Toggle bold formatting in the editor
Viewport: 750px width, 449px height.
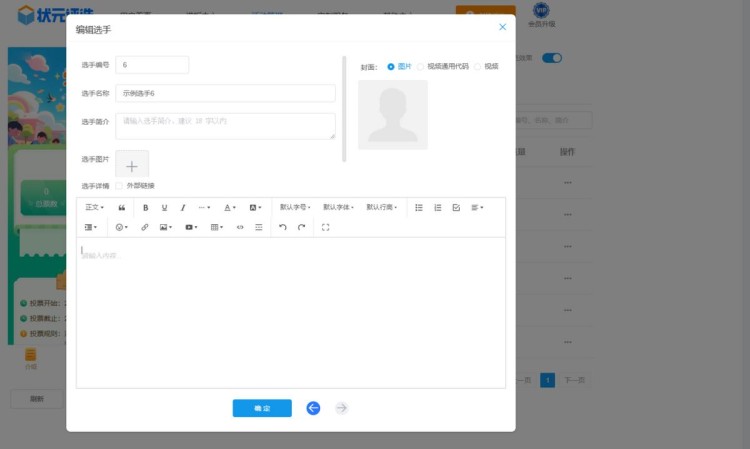coord(145,208)
